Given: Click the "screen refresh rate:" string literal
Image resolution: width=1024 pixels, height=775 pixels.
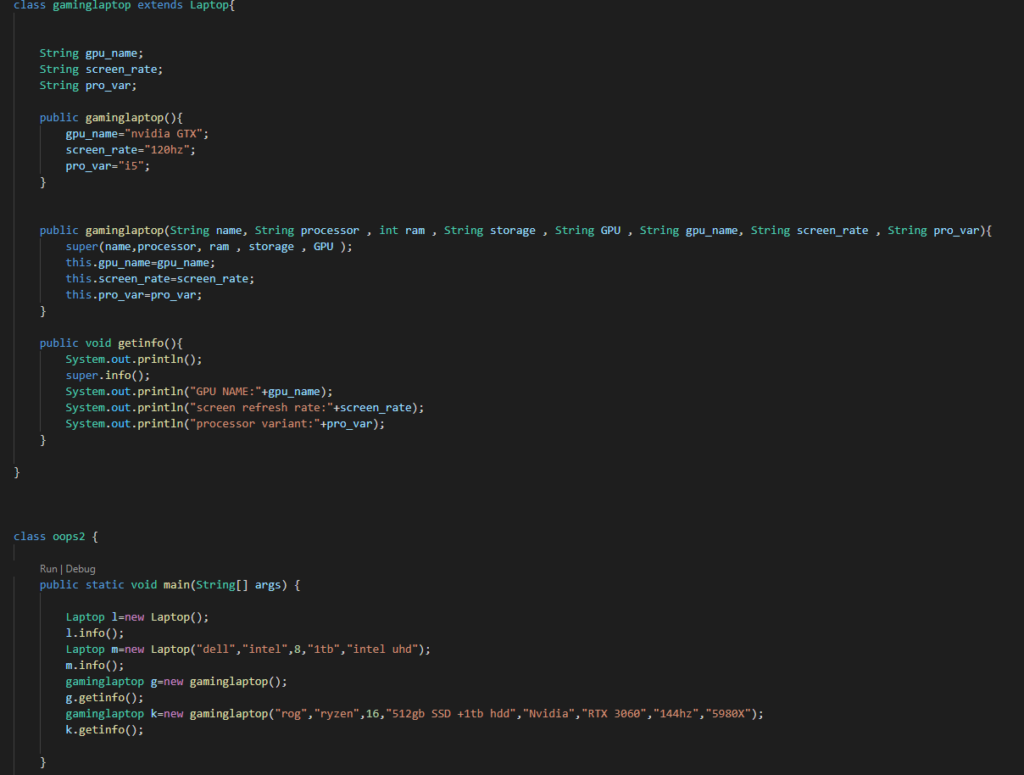Looking at the screenshot, I should (261, 407).
